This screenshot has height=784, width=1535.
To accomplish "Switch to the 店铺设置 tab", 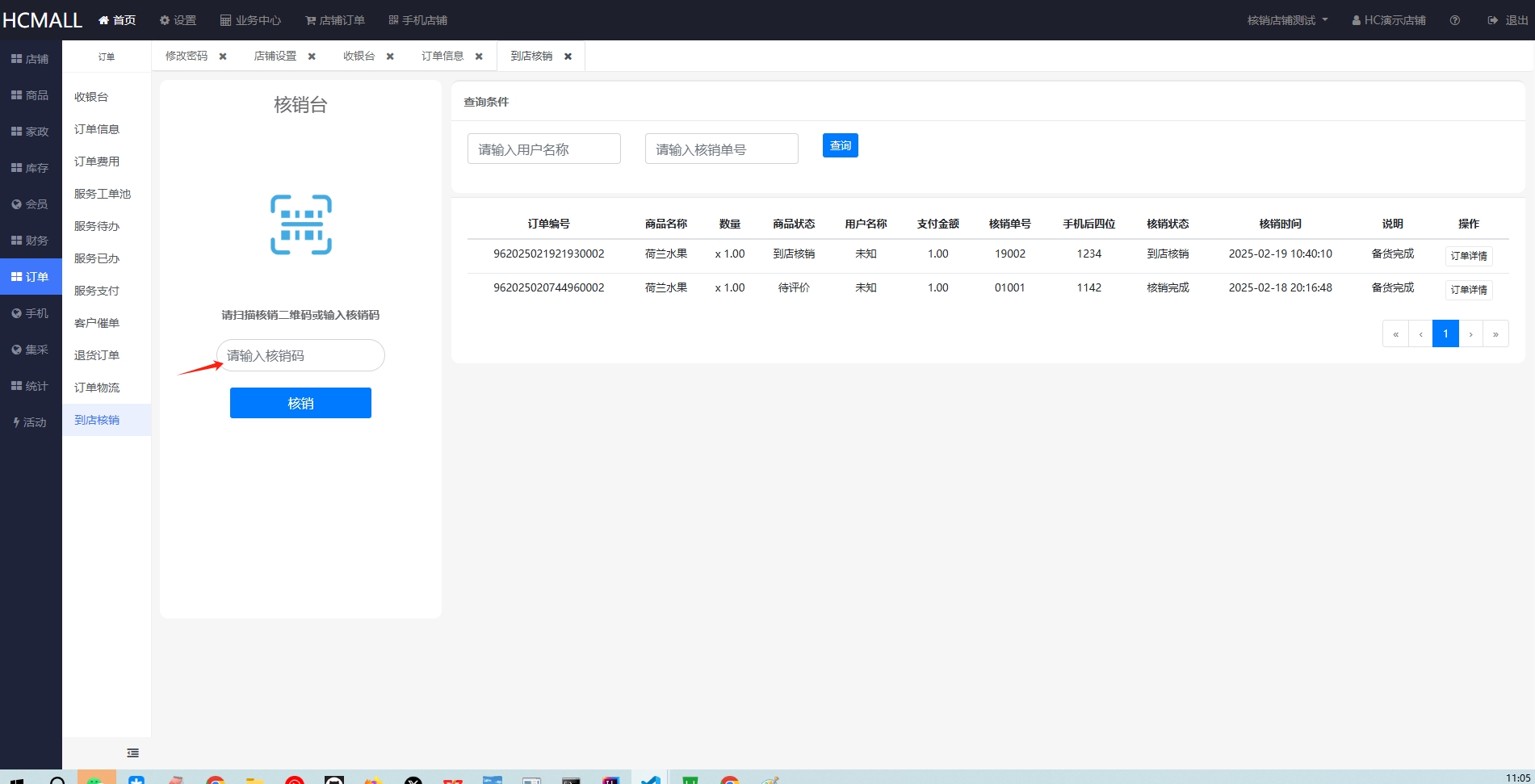I will click(x=275, y=56).
